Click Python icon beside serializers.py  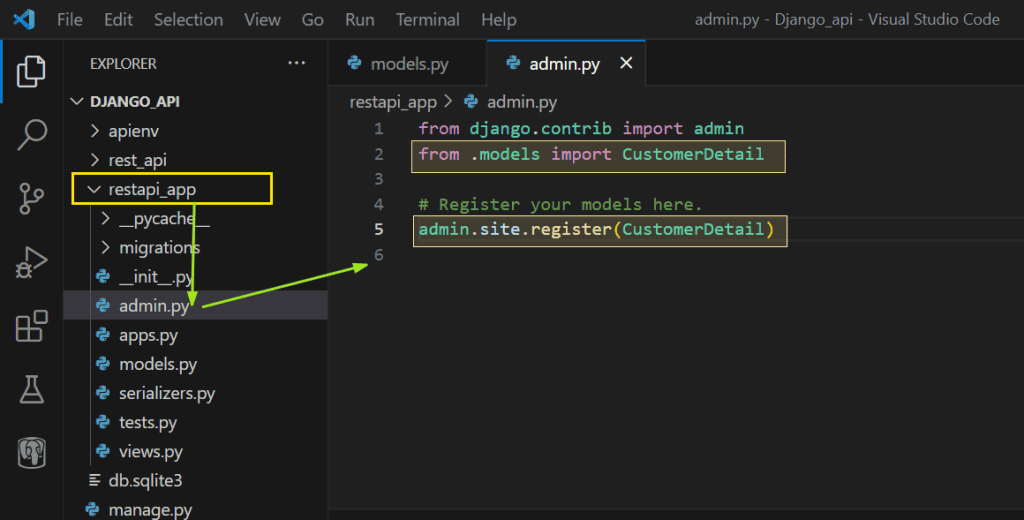point(103,393)
